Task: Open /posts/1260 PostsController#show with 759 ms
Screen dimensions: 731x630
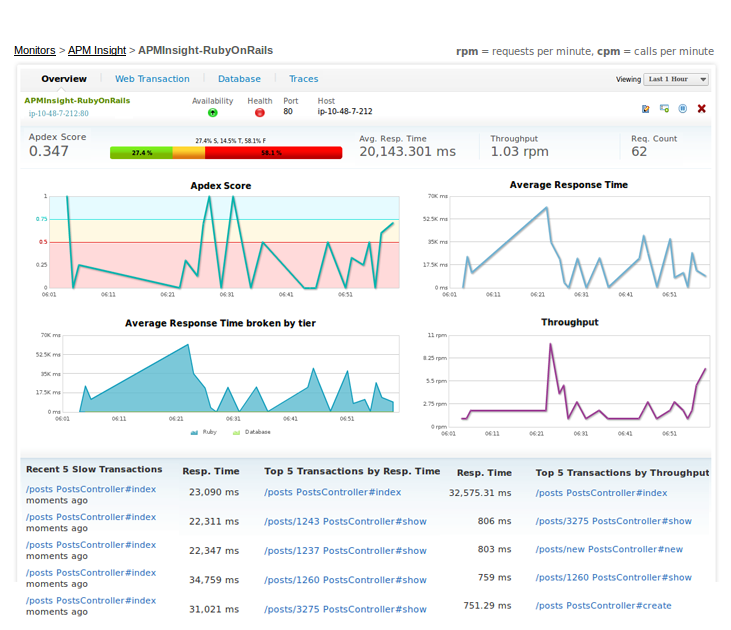Action: (x=345, y=580)
